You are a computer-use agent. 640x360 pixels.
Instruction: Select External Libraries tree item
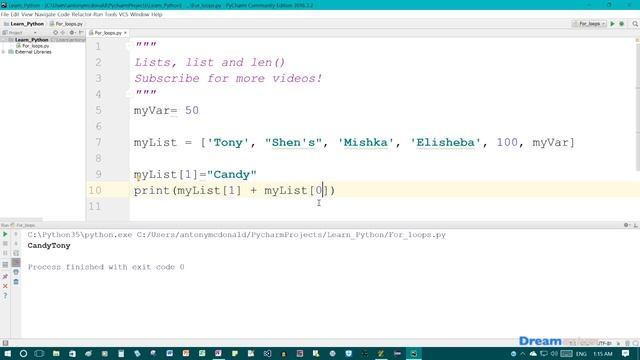[x=30, y=52]
